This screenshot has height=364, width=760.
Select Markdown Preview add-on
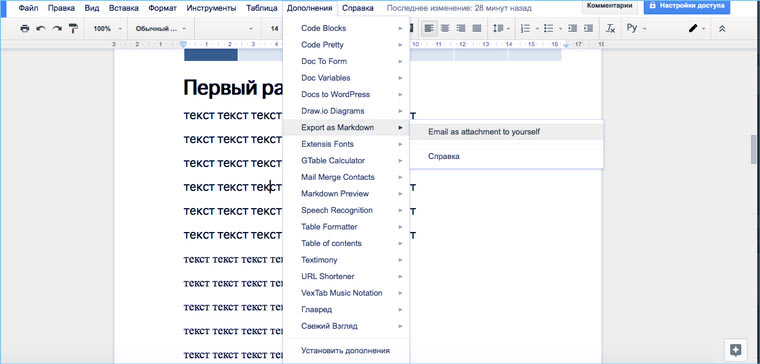click(346, 193)
